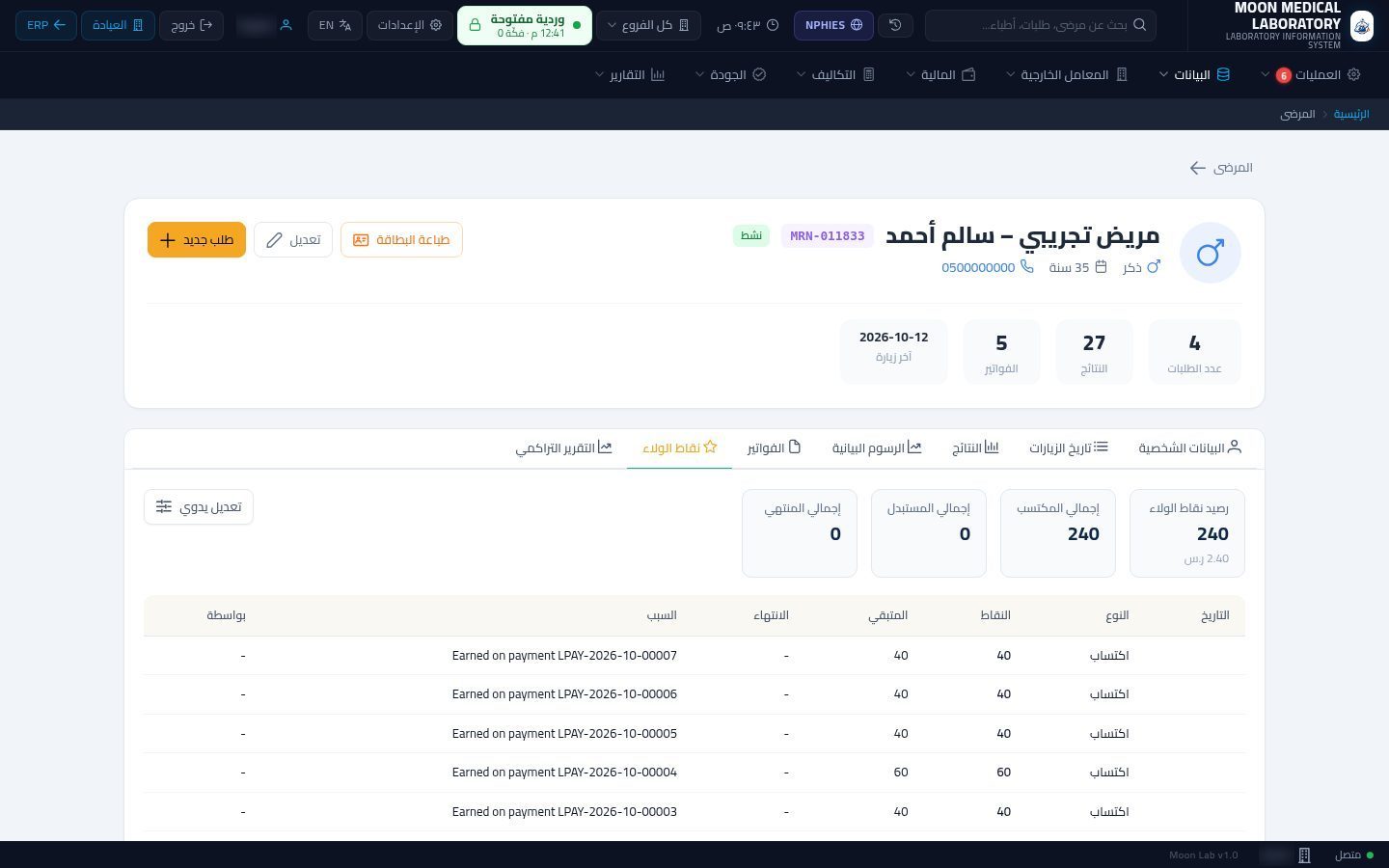Image resolution: width=1389 pixels, height=868 pixels.
Task: Click the طباعة البطاقة print card button
Action: pyautogui.click(x=401, y=239)
